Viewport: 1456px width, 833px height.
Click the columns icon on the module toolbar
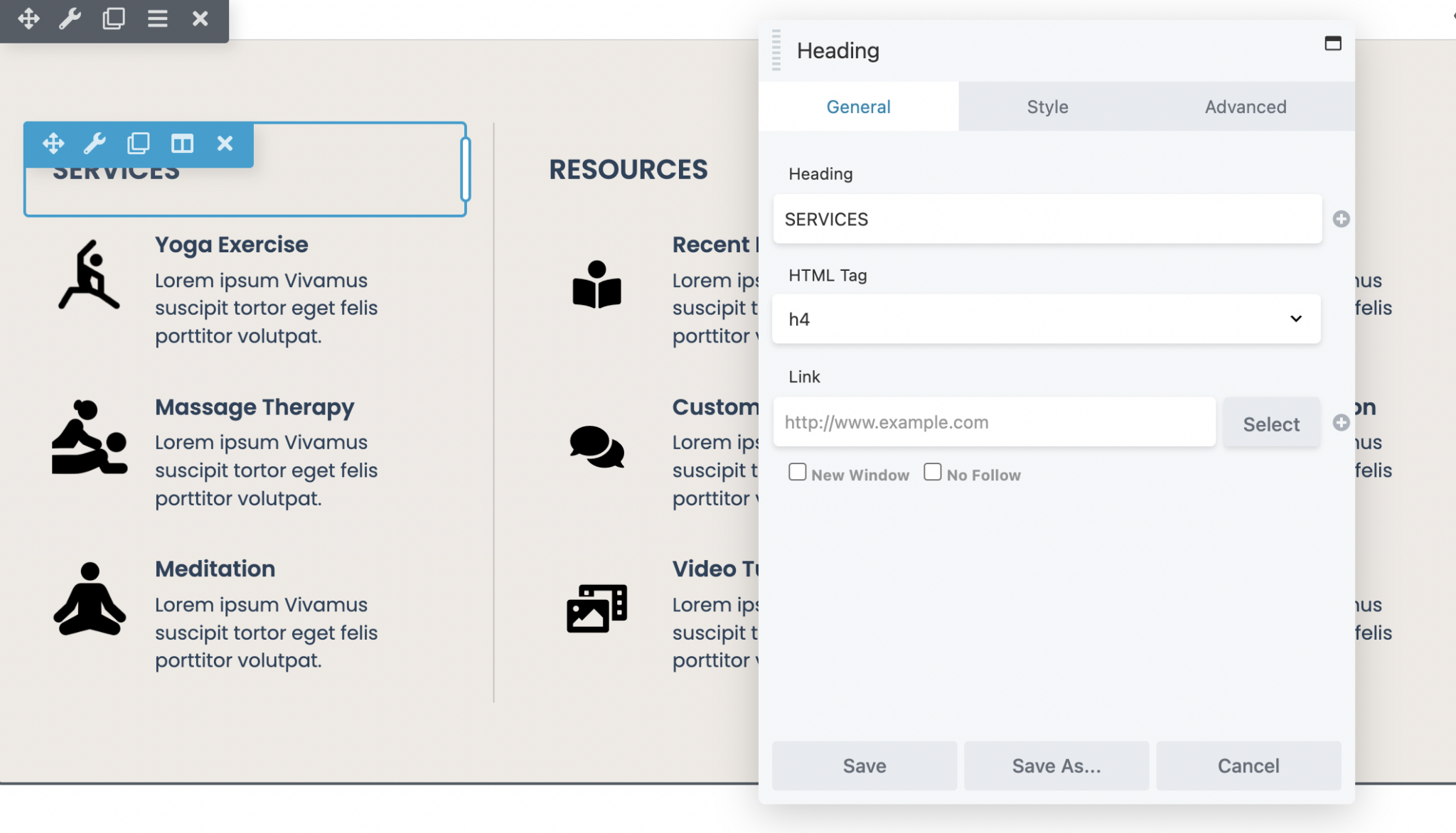[x=182, y=144]
